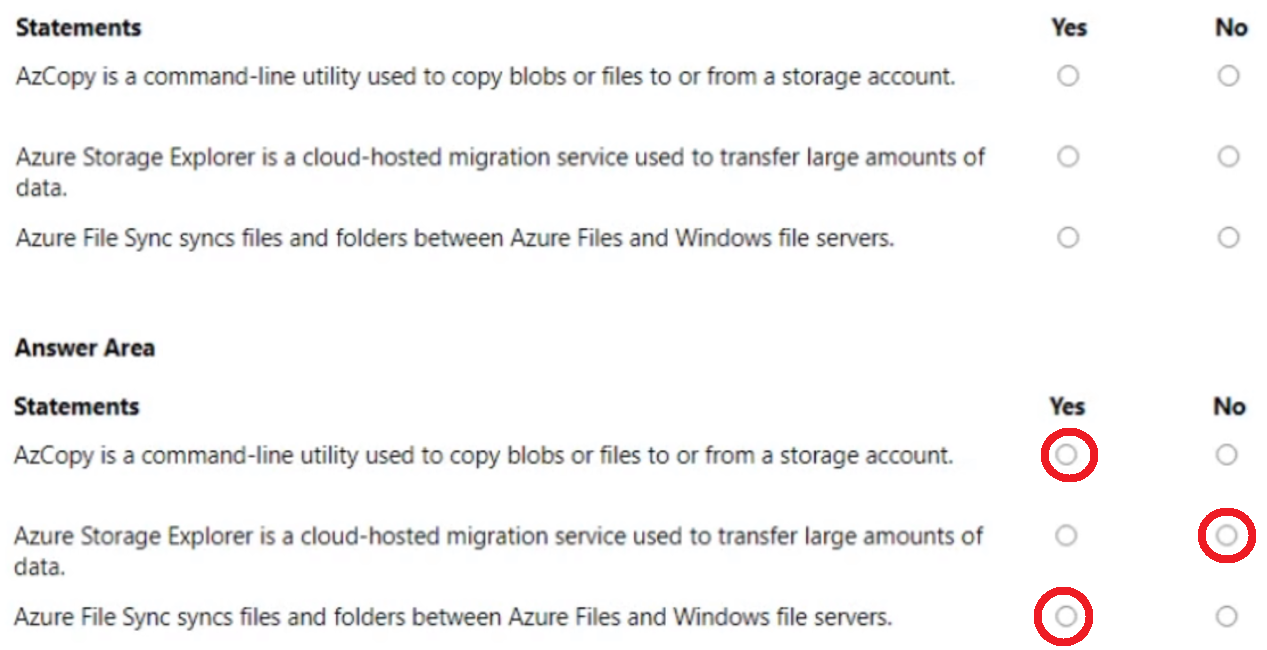The width and height of the screenshot is (1267, 650).
Task: Click the Yes header in Answer Area
Action: pyautogui.click(x=1067, y=406)
